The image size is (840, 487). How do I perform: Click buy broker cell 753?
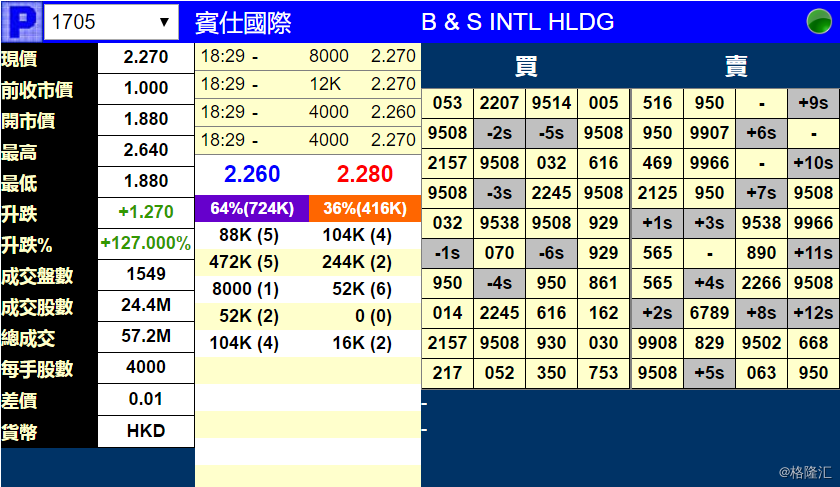(x=603, y=373)
